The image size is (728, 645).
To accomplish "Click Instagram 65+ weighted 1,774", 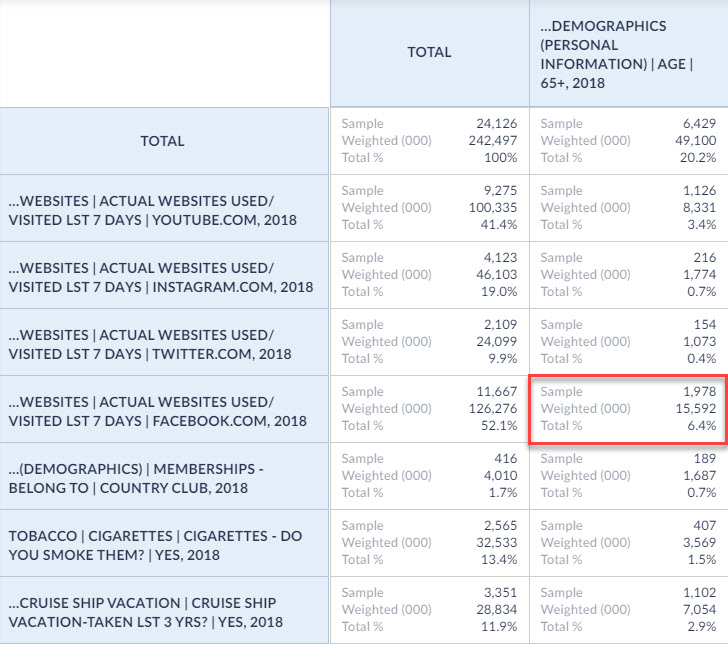I will [699, 274].
